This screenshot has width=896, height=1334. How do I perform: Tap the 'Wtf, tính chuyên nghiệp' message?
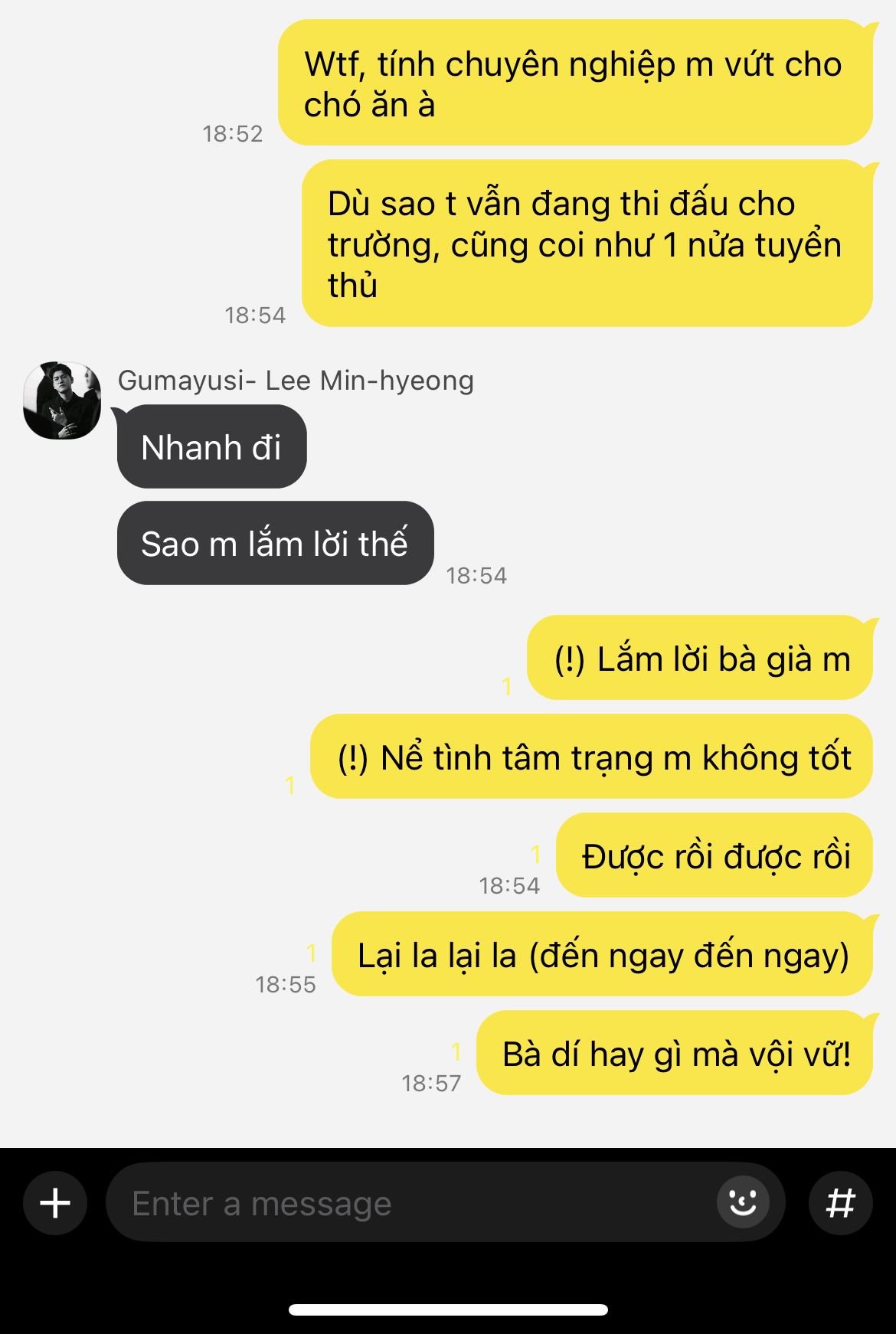tap(575, 83)
